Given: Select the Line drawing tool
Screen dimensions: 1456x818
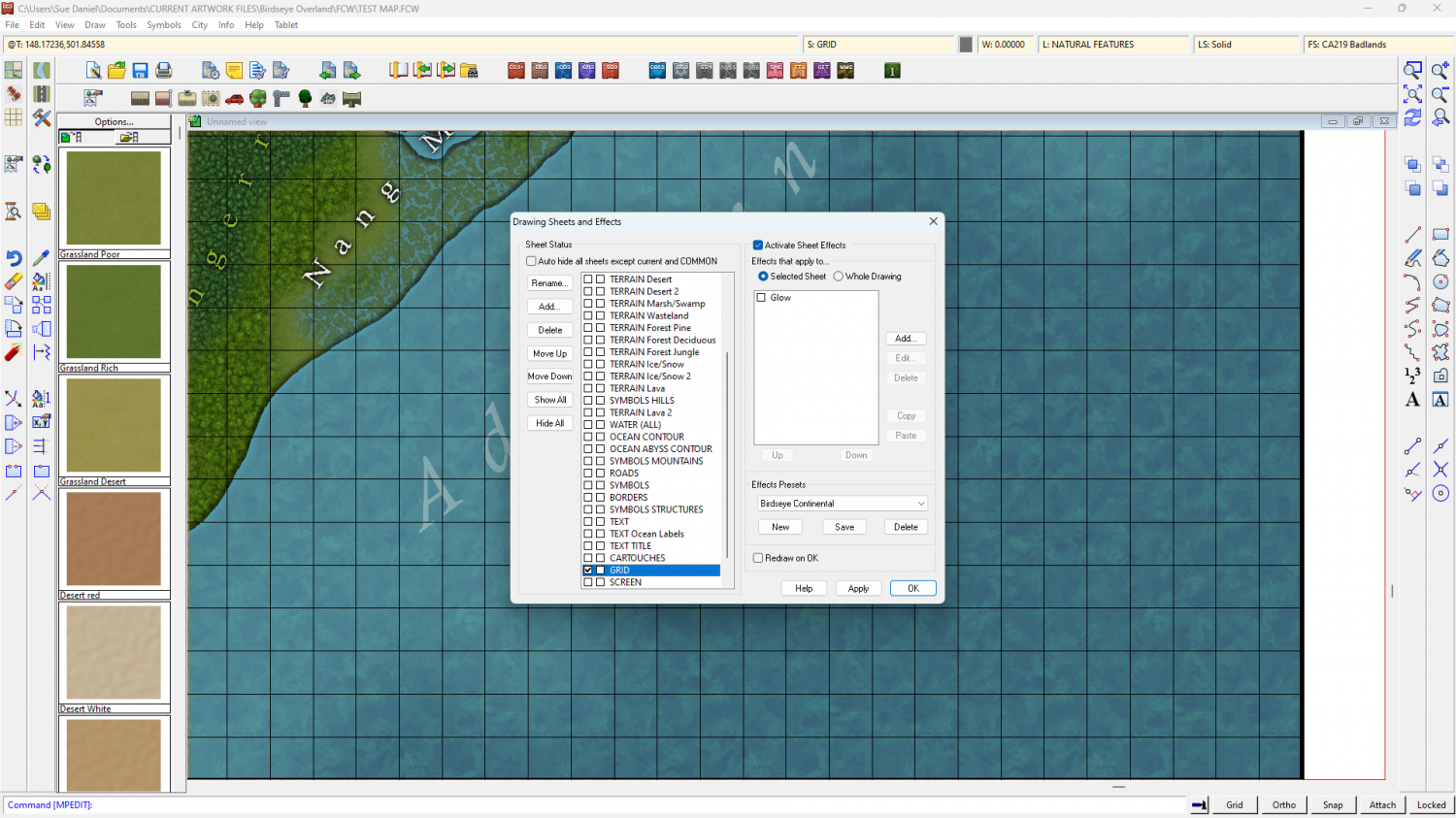Looking at the screenshot, I should click(1413, 235).
